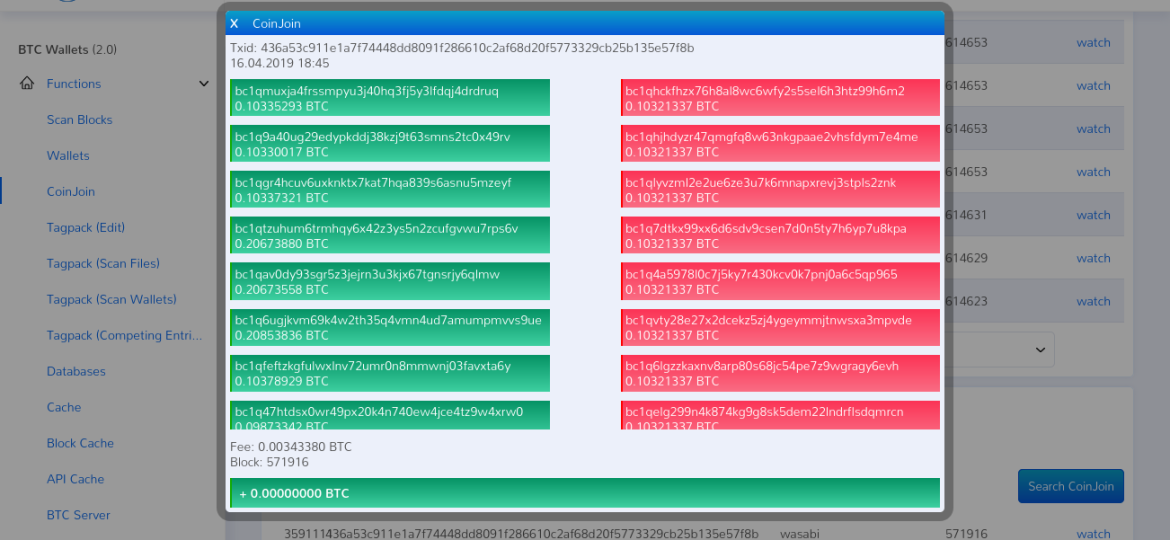Select input address bc1qav0dy93sgr5z3jejrn3u3kjx67tgnsrjy6qlmw
Image resolution: width=1170 pixels, height=540 pixels.
click(x=390, y=281)
